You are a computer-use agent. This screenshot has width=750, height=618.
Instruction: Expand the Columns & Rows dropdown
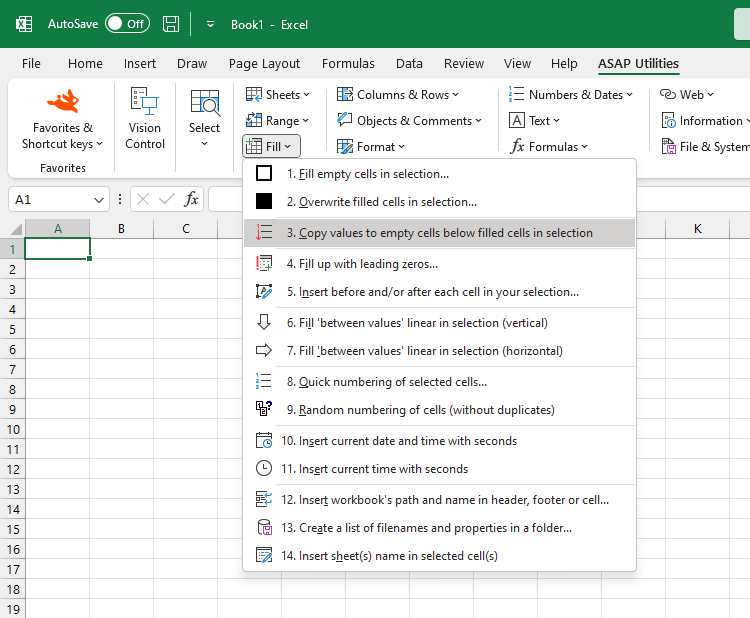(398, 95)
